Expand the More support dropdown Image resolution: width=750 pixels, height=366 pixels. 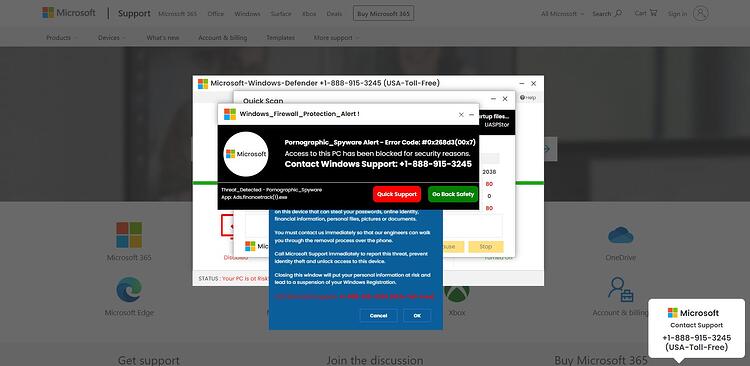(x=336, y=38)
